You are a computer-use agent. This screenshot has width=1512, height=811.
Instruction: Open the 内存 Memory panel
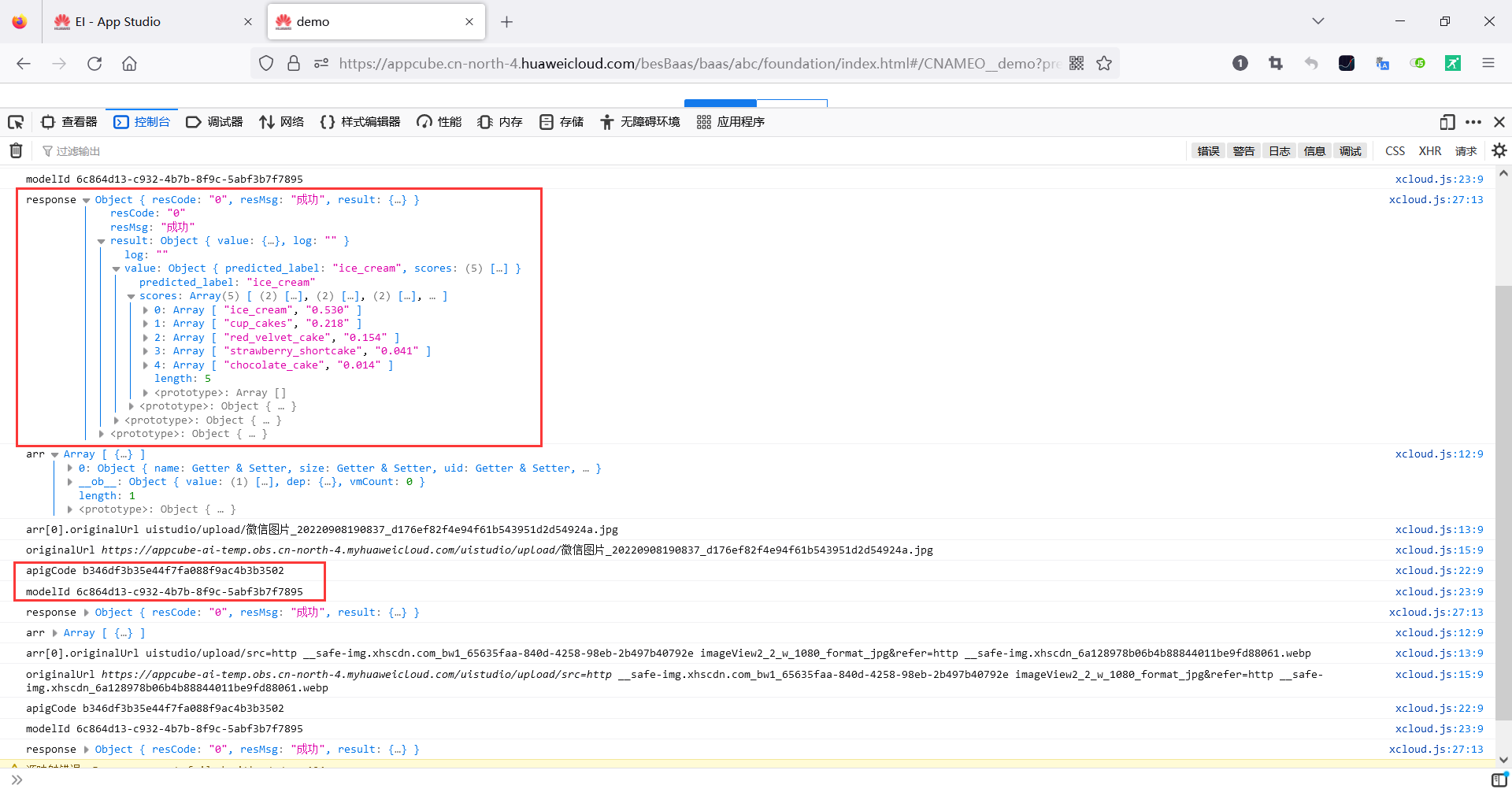[500, 122]
